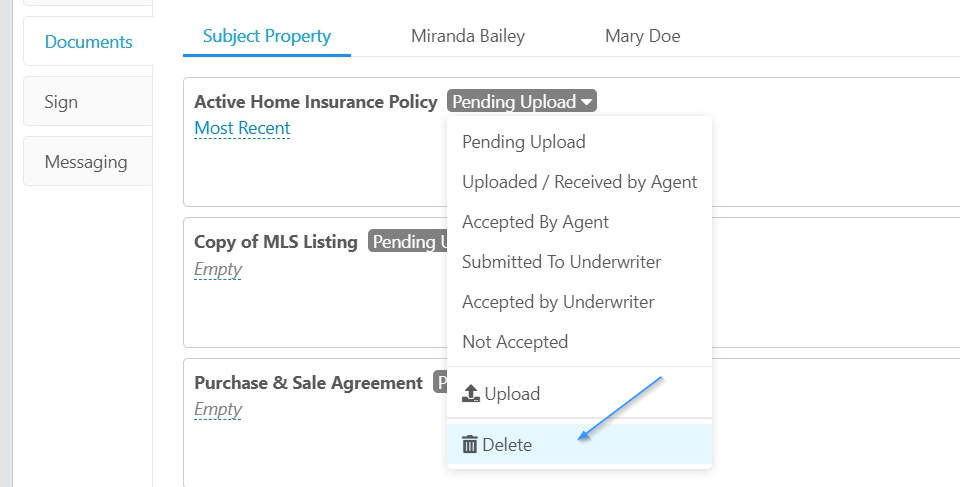Open the Documents sidebar section

click(x=88, y=41)
